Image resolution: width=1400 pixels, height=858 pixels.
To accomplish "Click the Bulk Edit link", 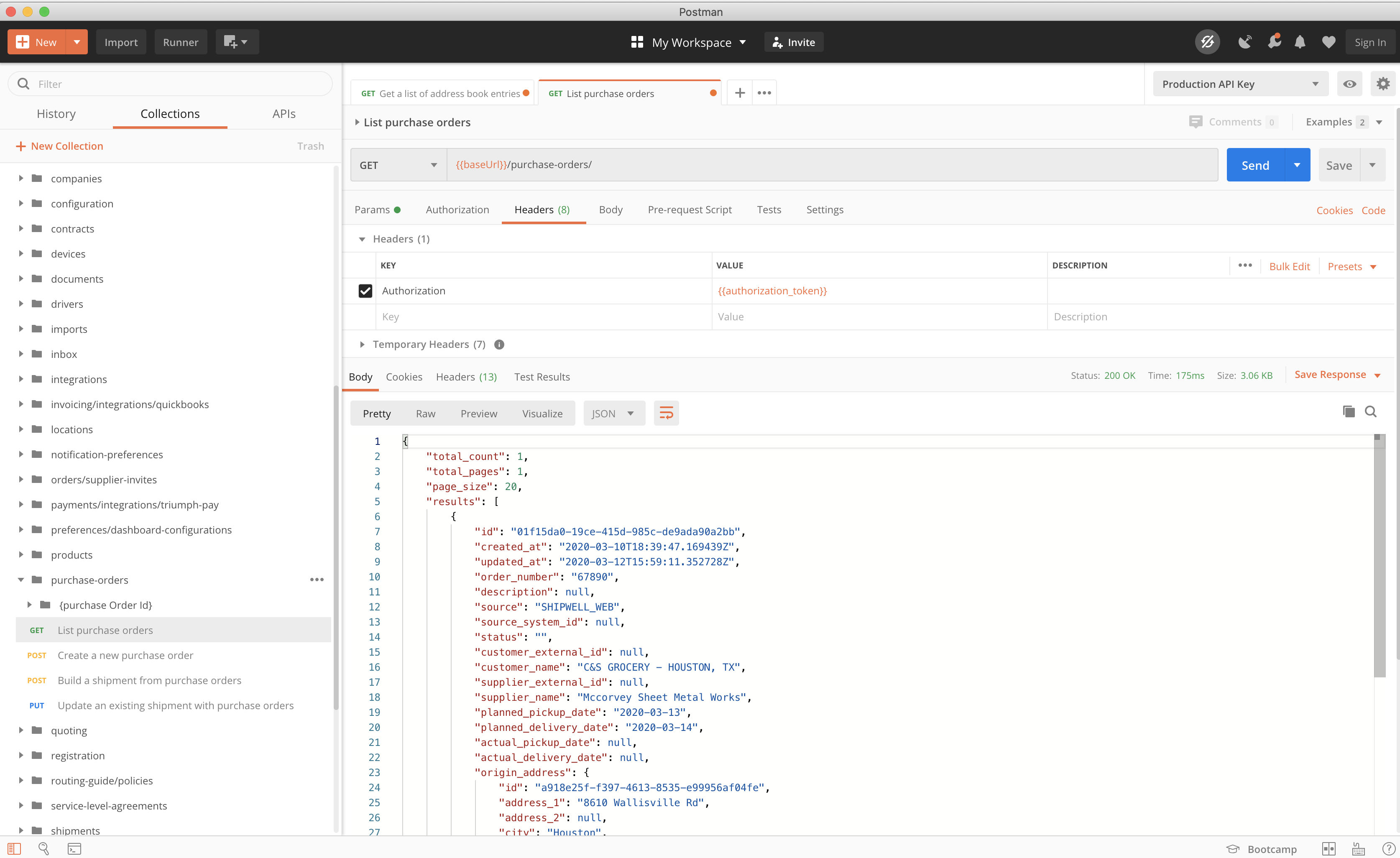I will [1289, 266].
